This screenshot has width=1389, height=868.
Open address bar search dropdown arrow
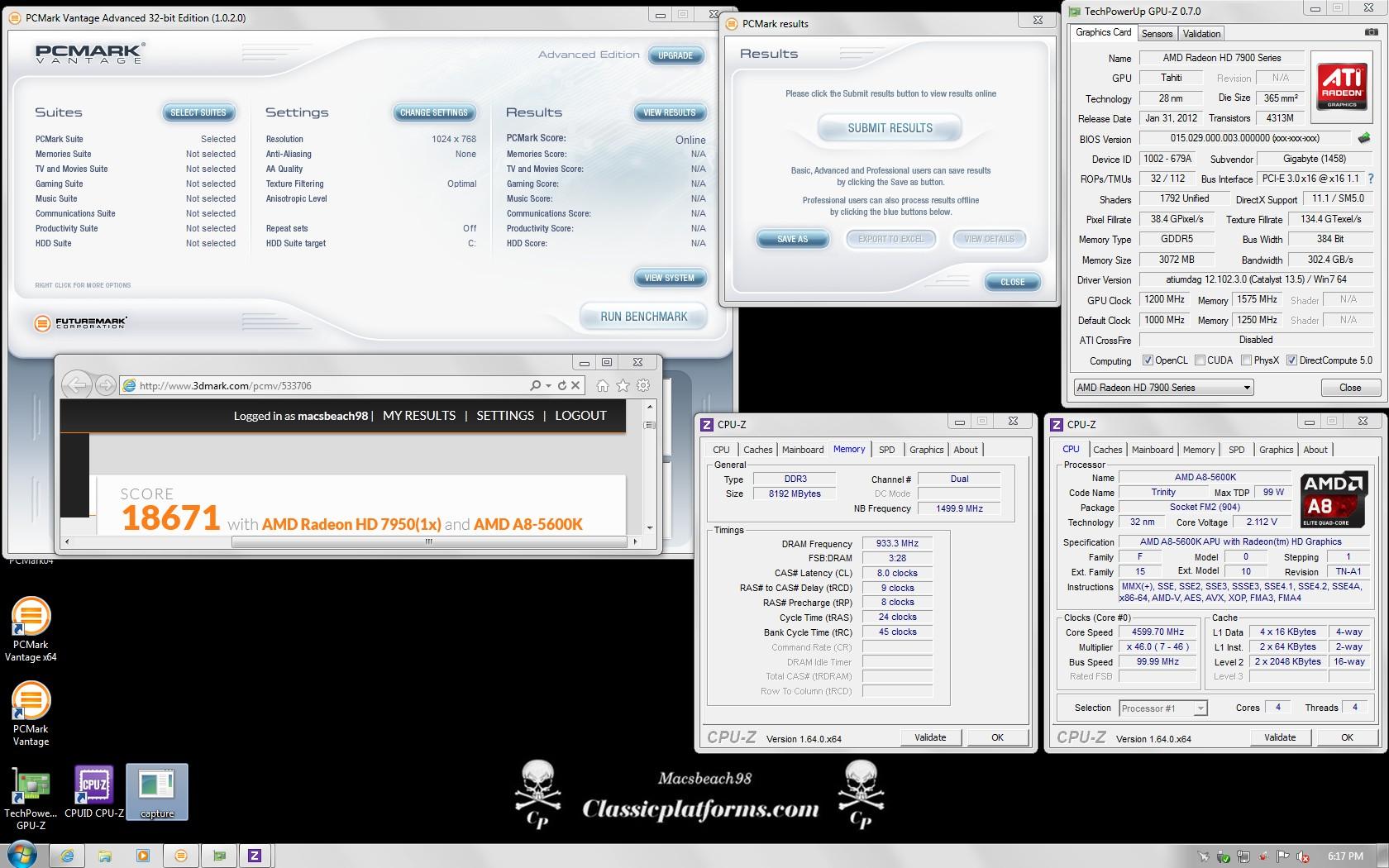(547, 385)
